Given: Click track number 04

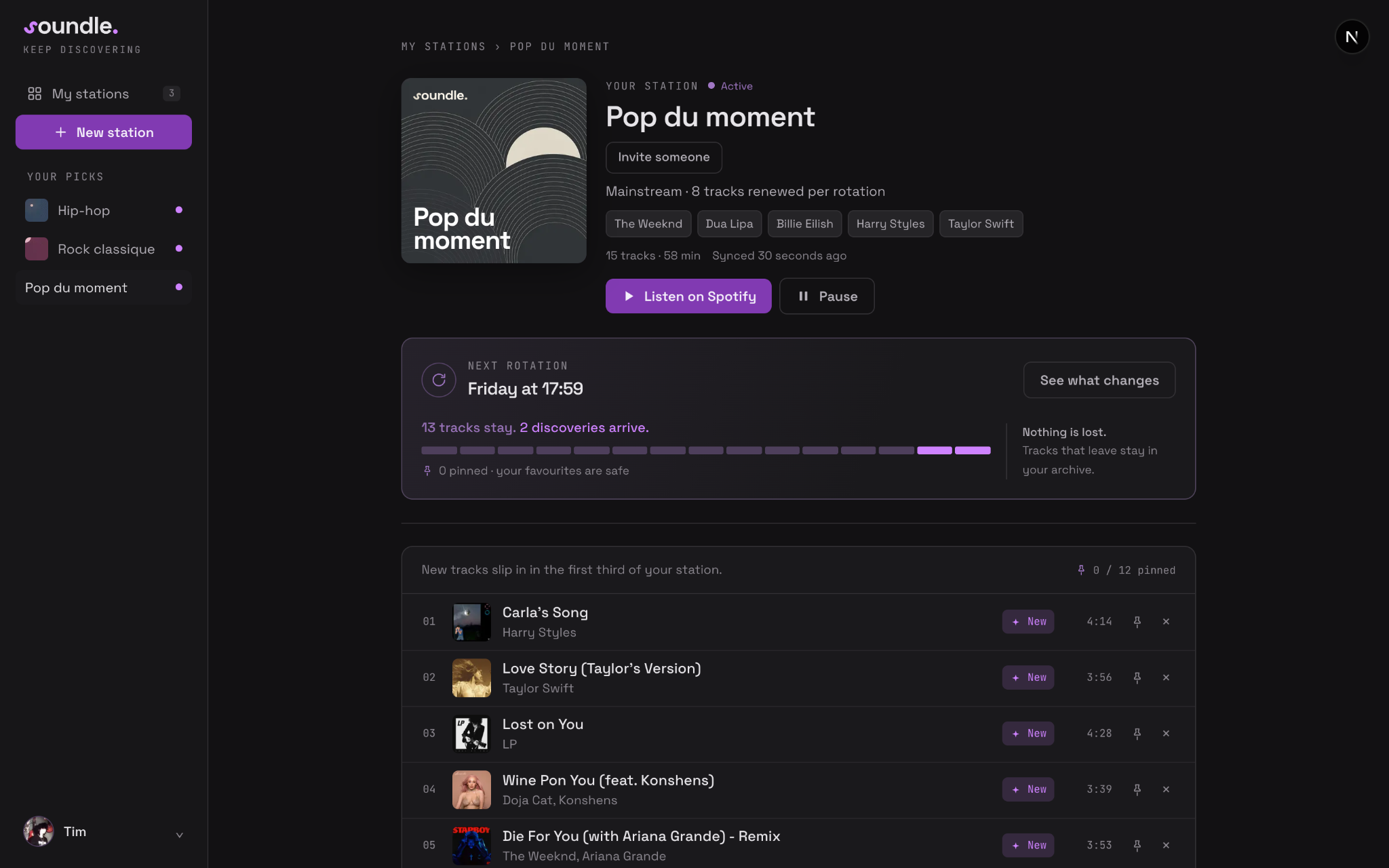Looking at the screenshot, I should pyautogui.click(x=429, y=789).
